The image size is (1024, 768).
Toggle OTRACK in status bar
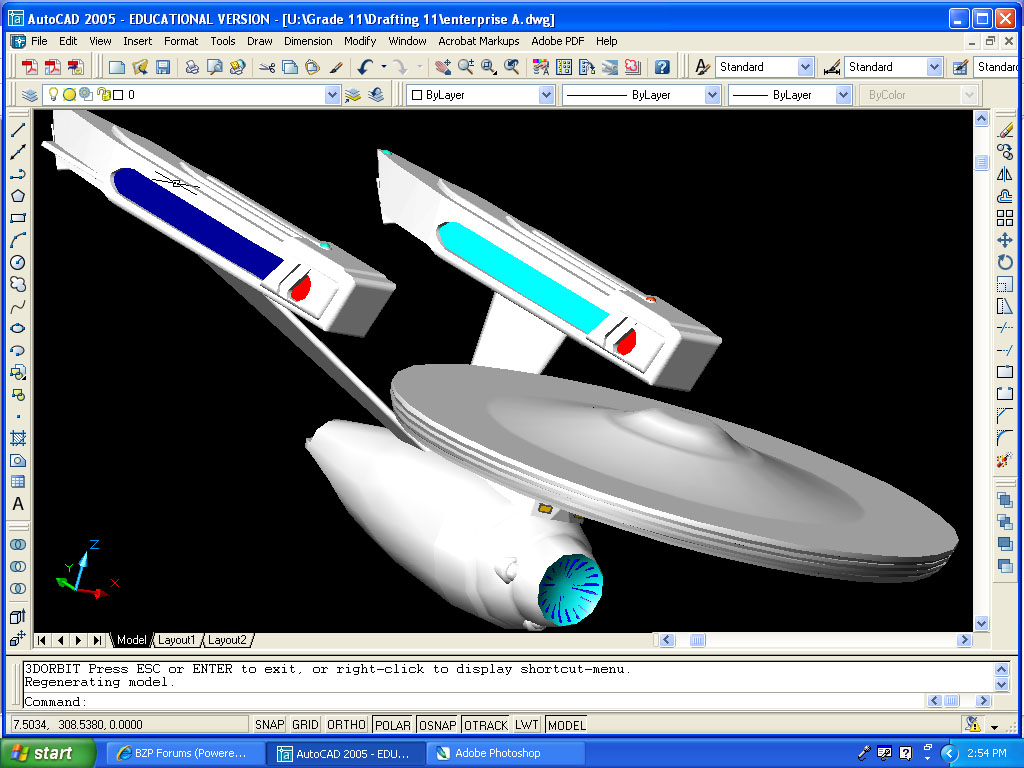coord(486,725)
